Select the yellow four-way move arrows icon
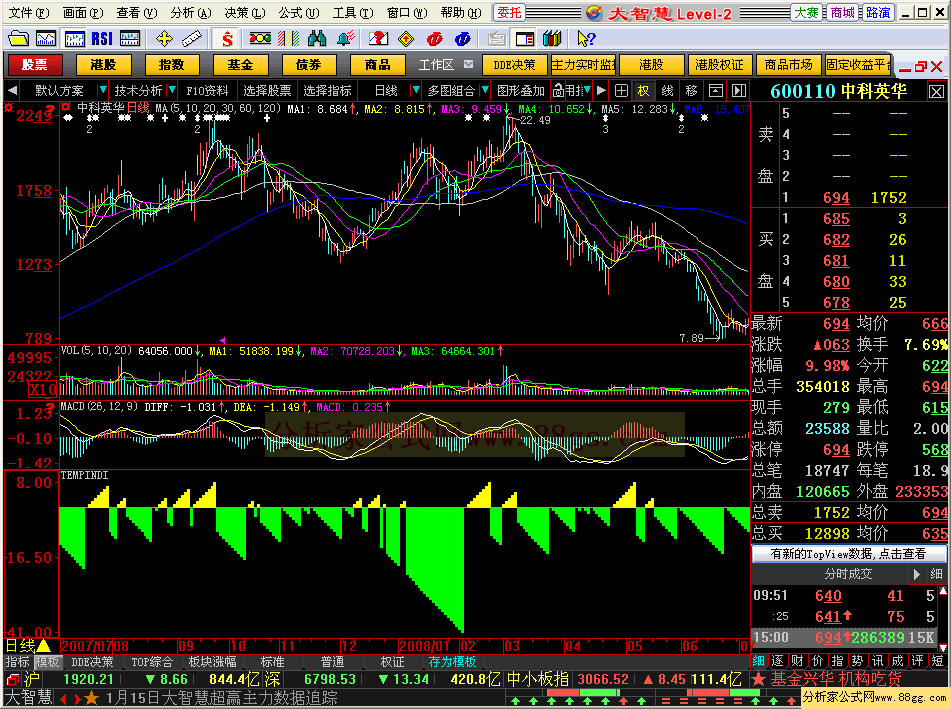The height and width of the screenshot is (709, 951). [164, 39]
